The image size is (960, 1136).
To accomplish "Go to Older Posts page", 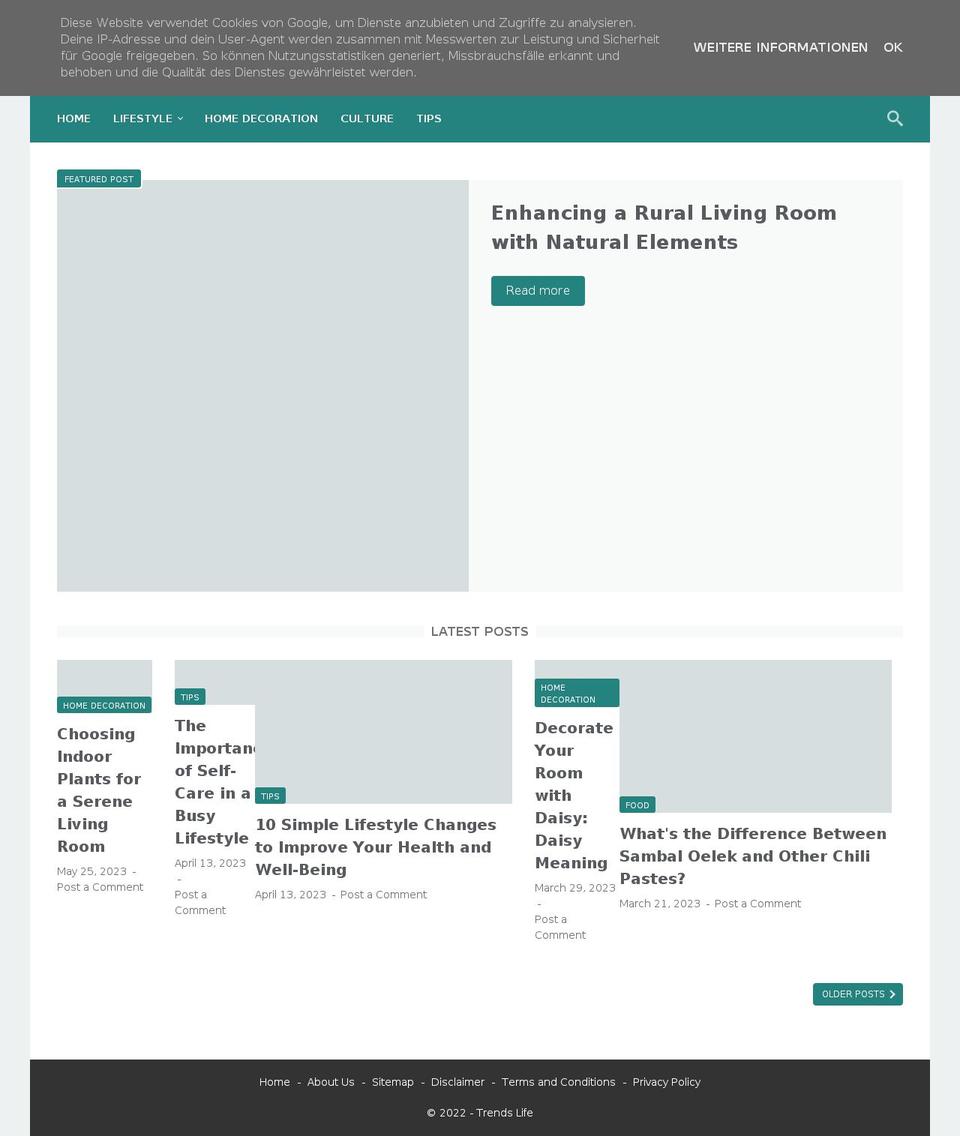I will tap(857, 994).
